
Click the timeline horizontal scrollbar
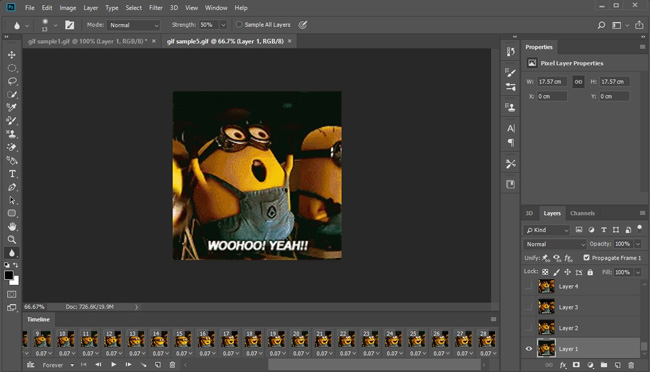click(374, 365)
